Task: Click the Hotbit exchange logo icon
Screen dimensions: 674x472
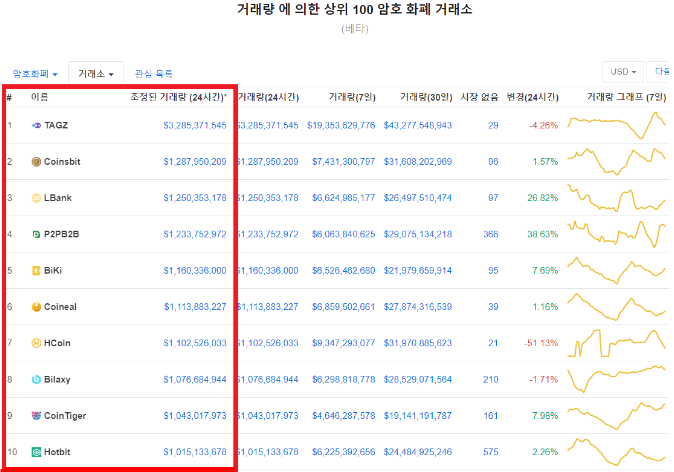Action: (x=37, y=452)
